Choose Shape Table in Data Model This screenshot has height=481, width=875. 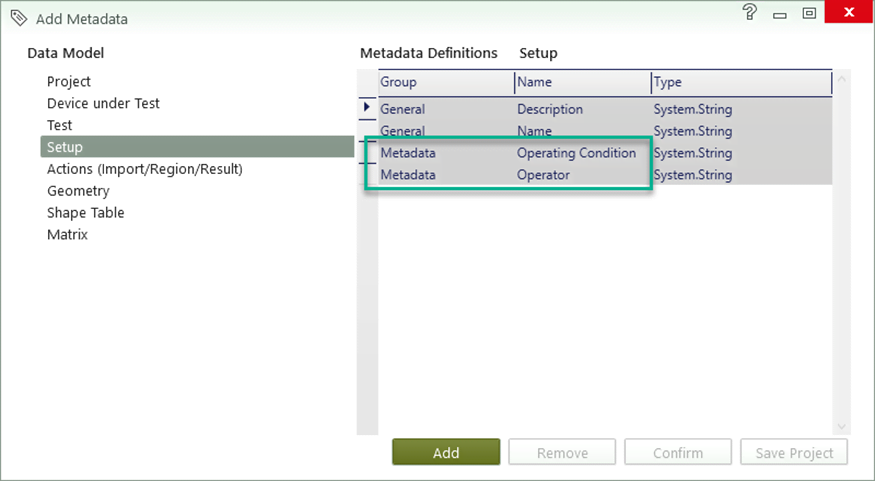point(86,213)
